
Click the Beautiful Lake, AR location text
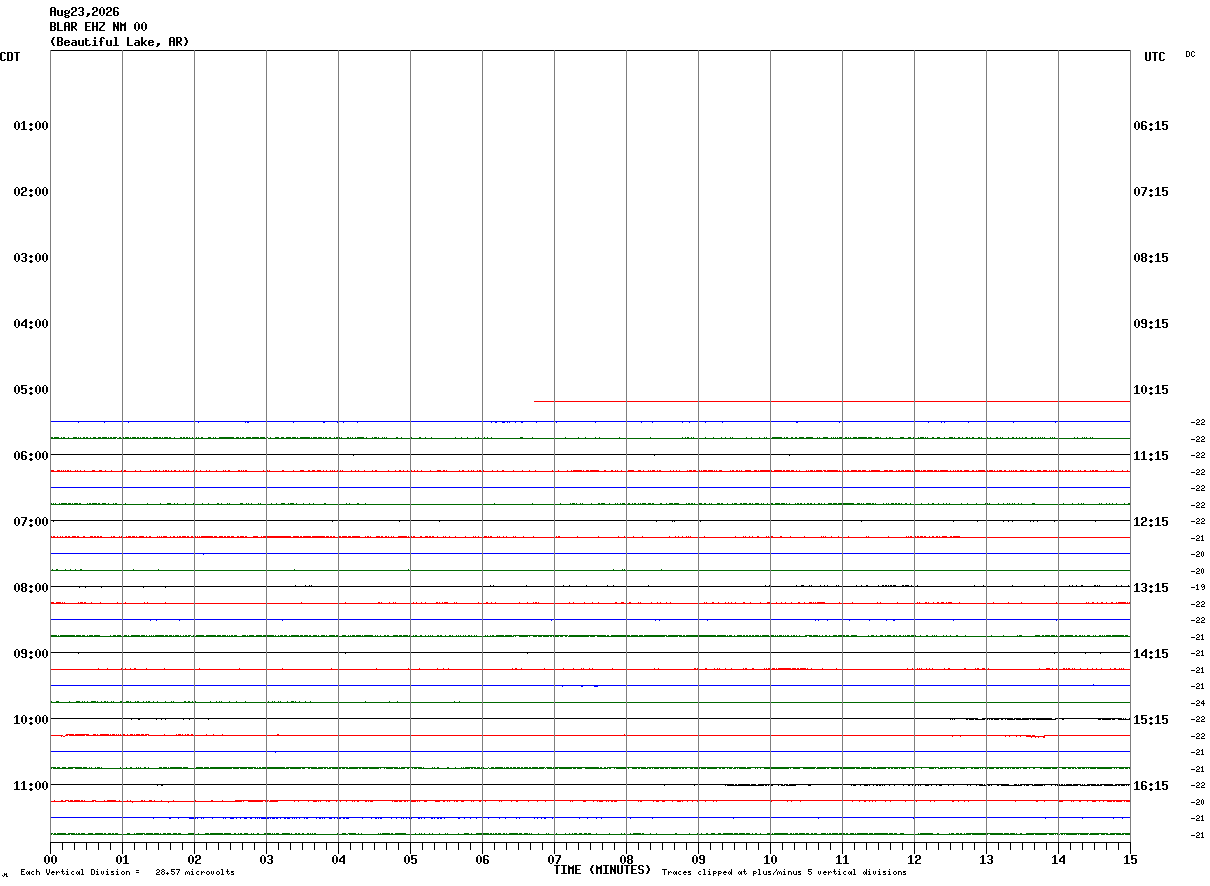tap(119, 42)
